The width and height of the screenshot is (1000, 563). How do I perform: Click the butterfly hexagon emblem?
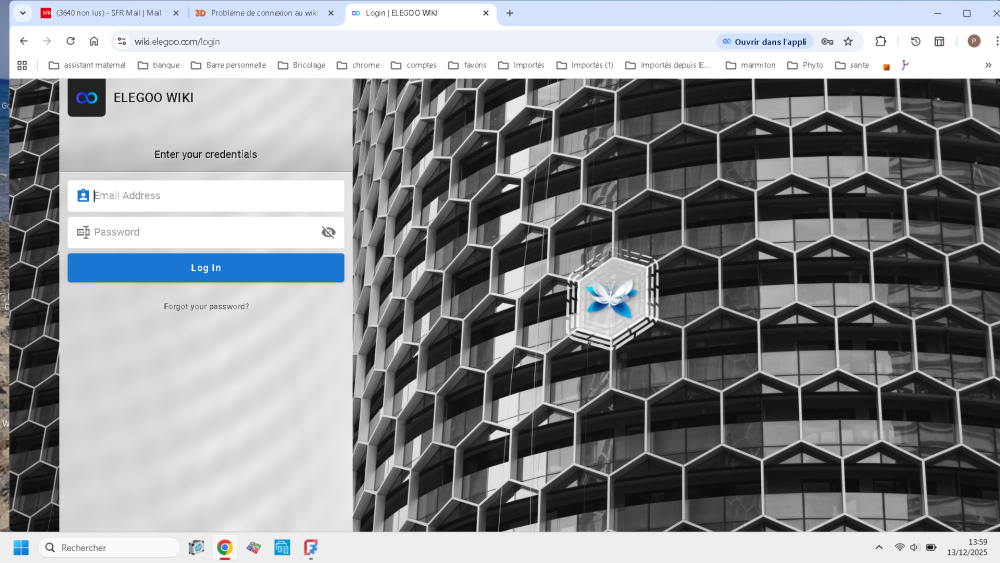[612, 298]
